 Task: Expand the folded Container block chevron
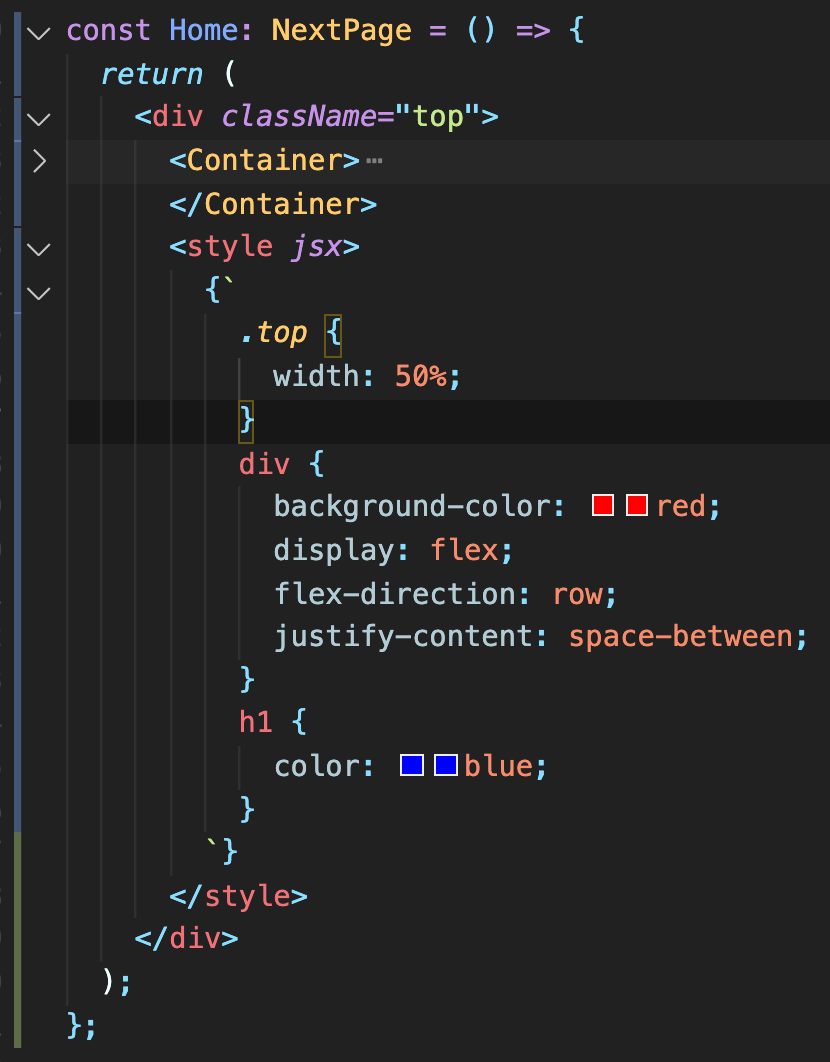(x=39, y=161)
